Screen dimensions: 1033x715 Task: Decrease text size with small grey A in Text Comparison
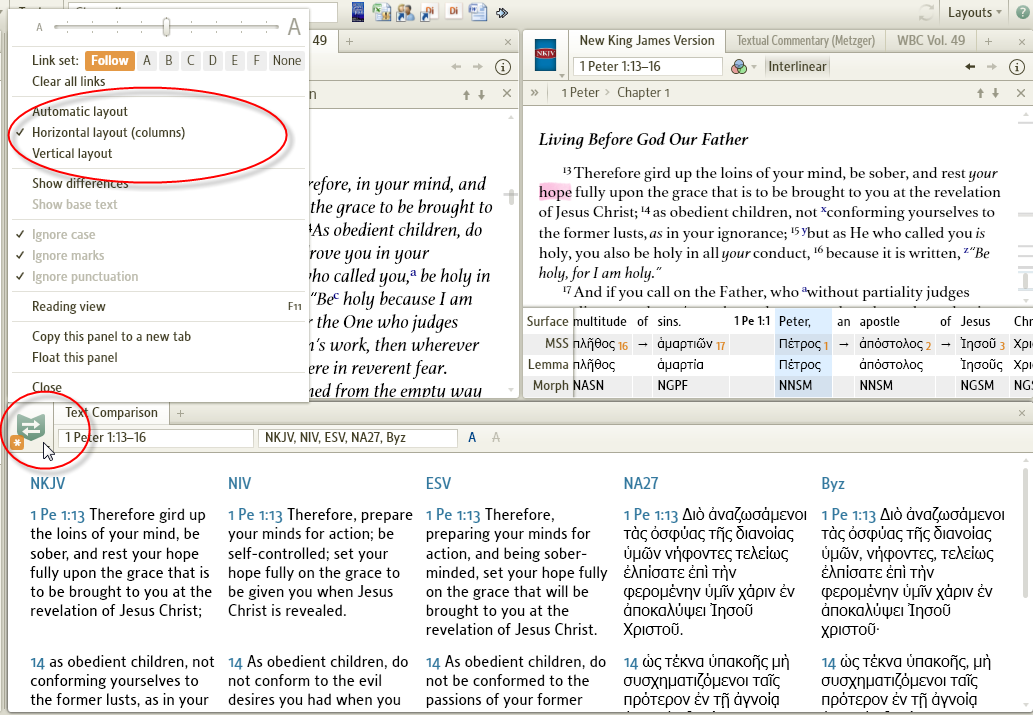click(495, 438)
